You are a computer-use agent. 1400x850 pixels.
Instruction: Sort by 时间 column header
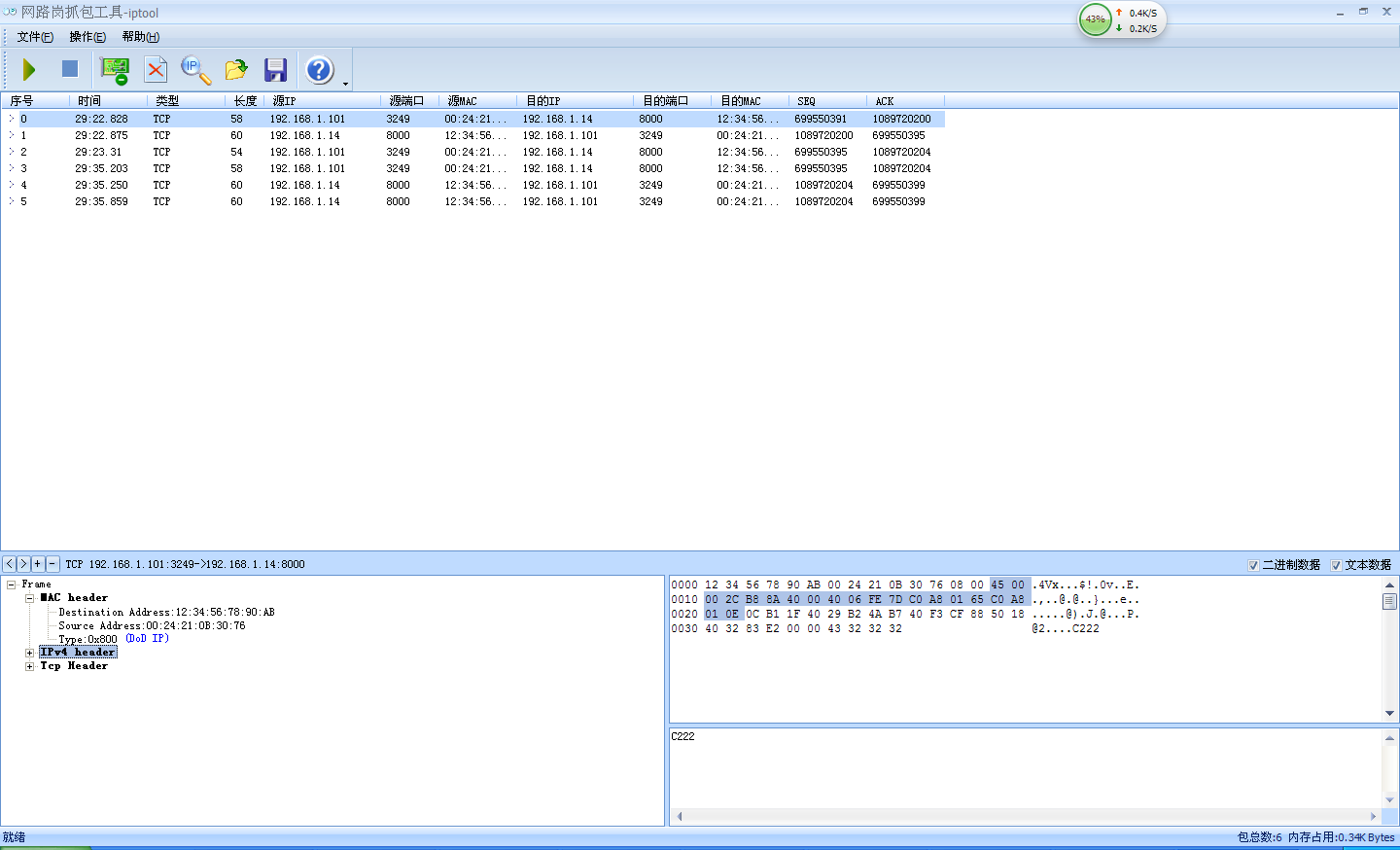[x=108, y=101]
